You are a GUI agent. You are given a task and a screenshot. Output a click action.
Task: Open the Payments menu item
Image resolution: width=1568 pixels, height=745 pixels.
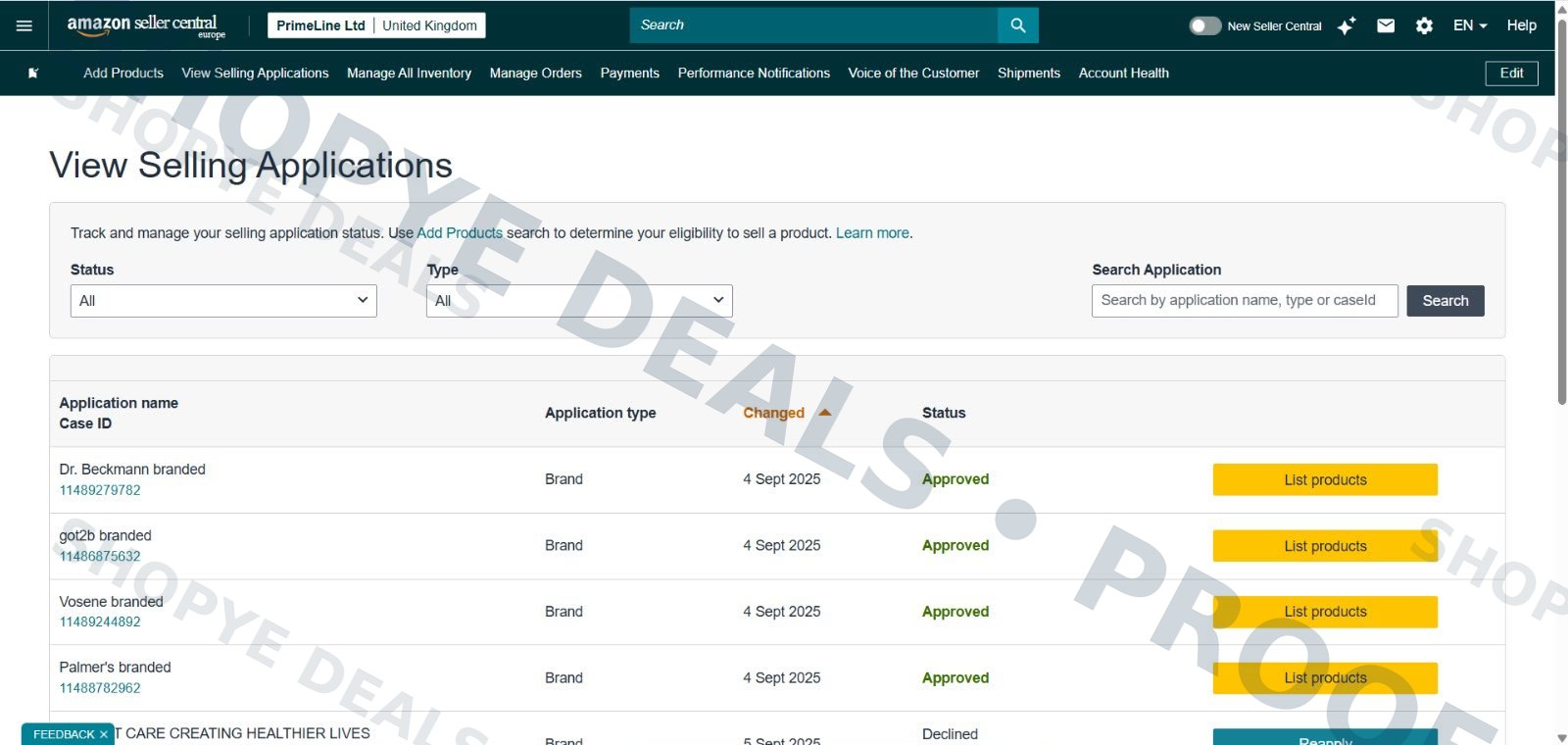point(630,73)
